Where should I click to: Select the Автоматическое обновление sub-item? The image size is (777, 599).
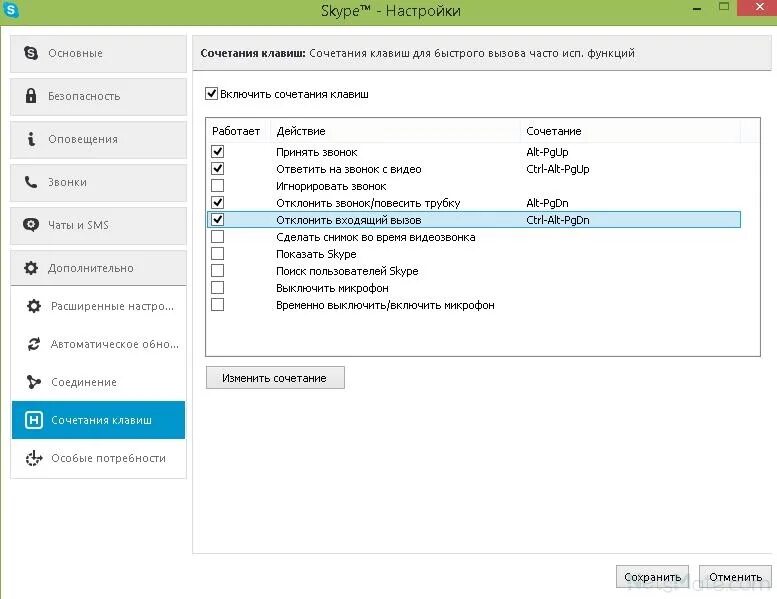pos(98,344)
